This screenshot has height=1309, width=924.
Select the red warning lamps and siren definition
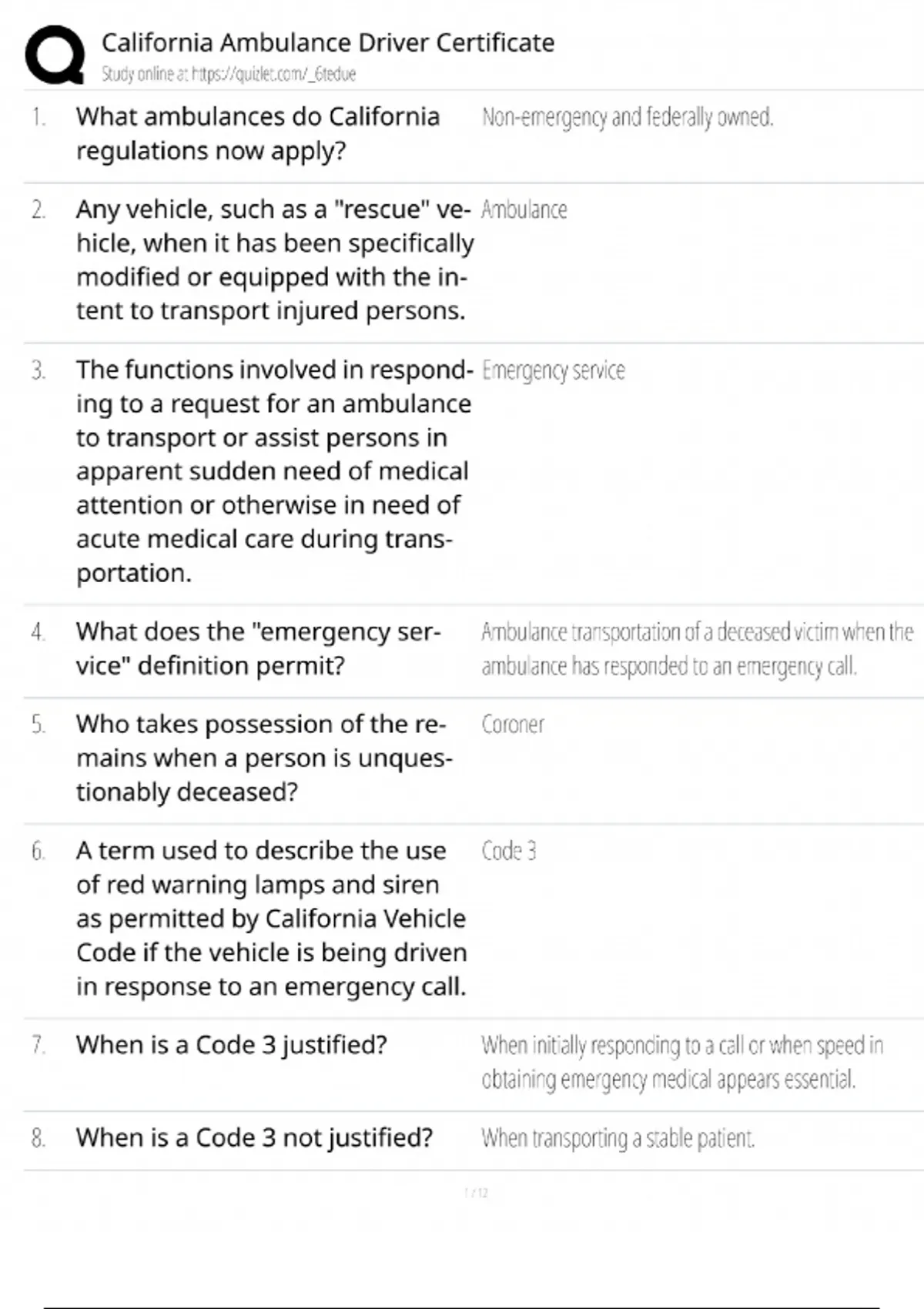[x=271, y=918]
